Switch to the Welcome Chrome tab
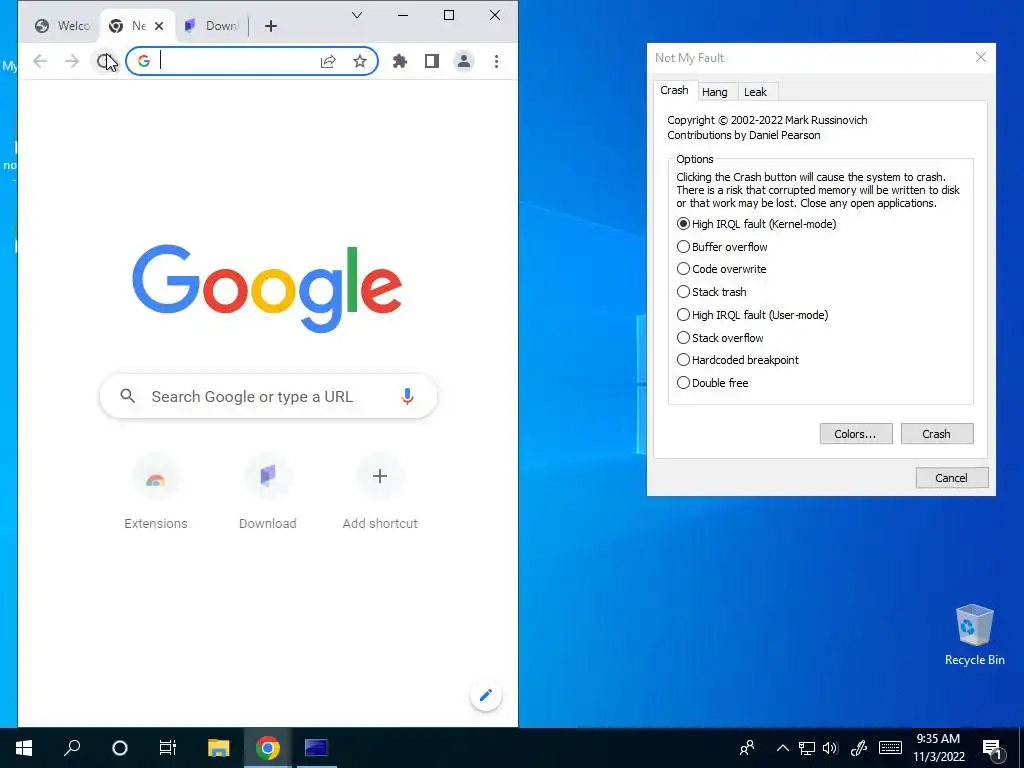The width and height of the screenshot is (1024, 768). [63, 26]
